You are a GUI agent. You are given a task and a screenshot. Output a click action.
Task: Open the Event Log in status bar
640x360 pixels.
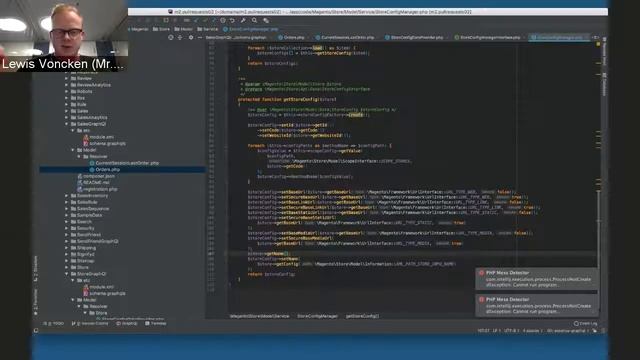click(x=585, y=323)
